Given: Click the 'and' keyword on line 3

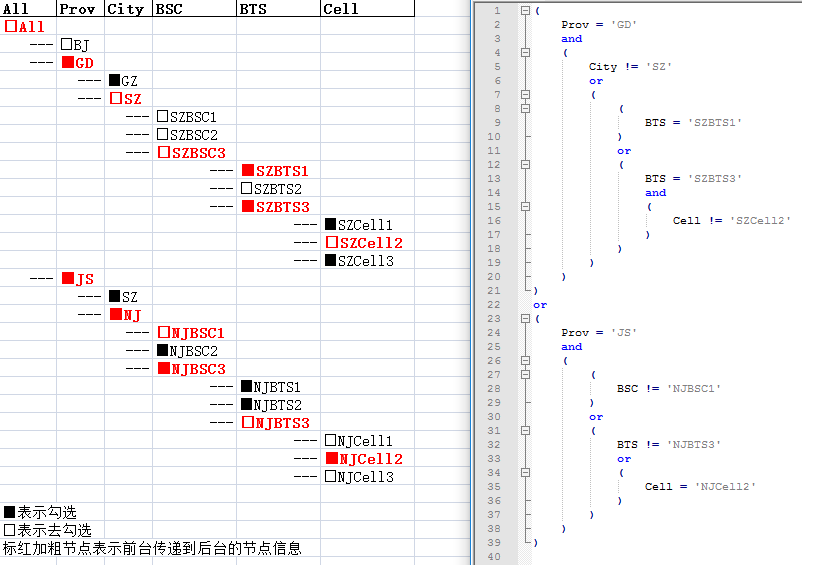Looking at the screenshot, I should [x=571, y=39].
